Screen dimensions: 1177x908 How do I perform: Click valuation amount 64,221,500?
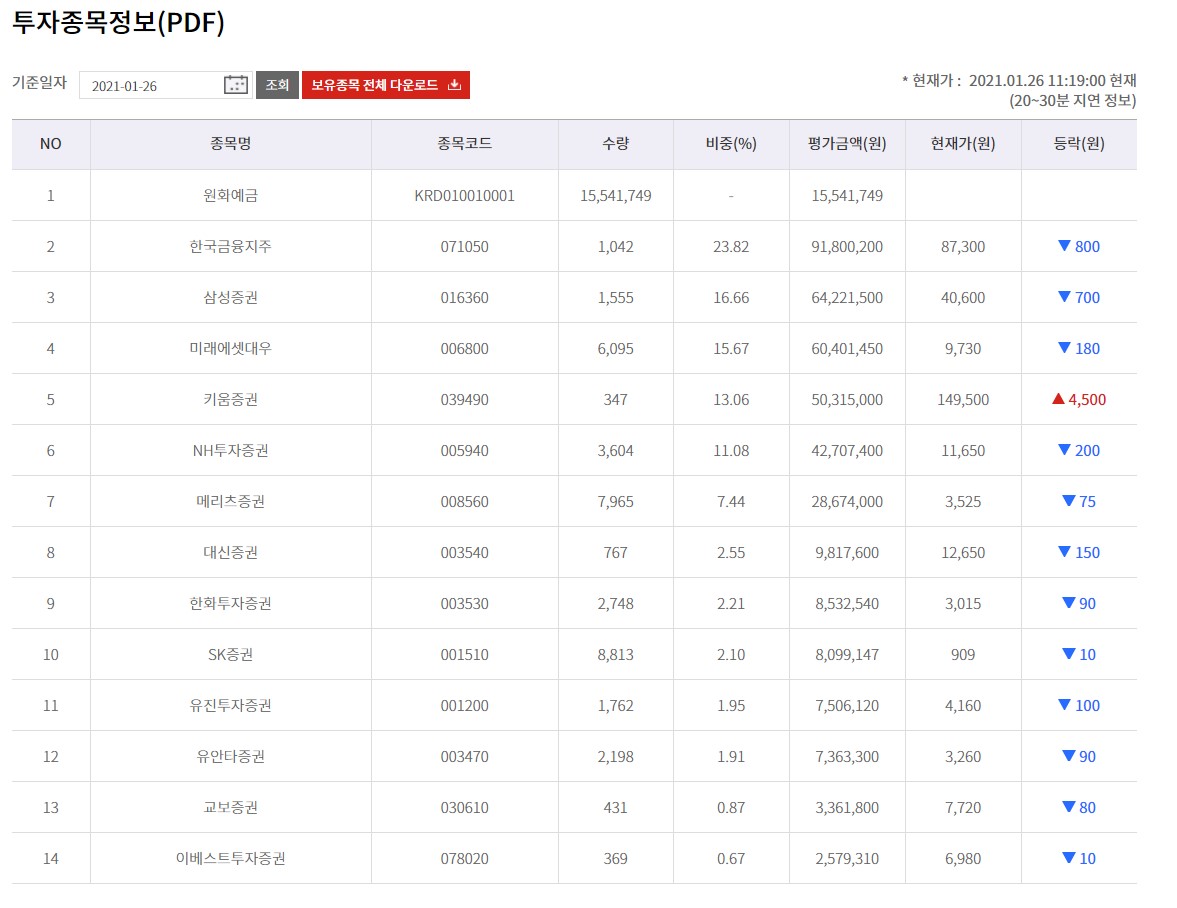tap(847, 298)
